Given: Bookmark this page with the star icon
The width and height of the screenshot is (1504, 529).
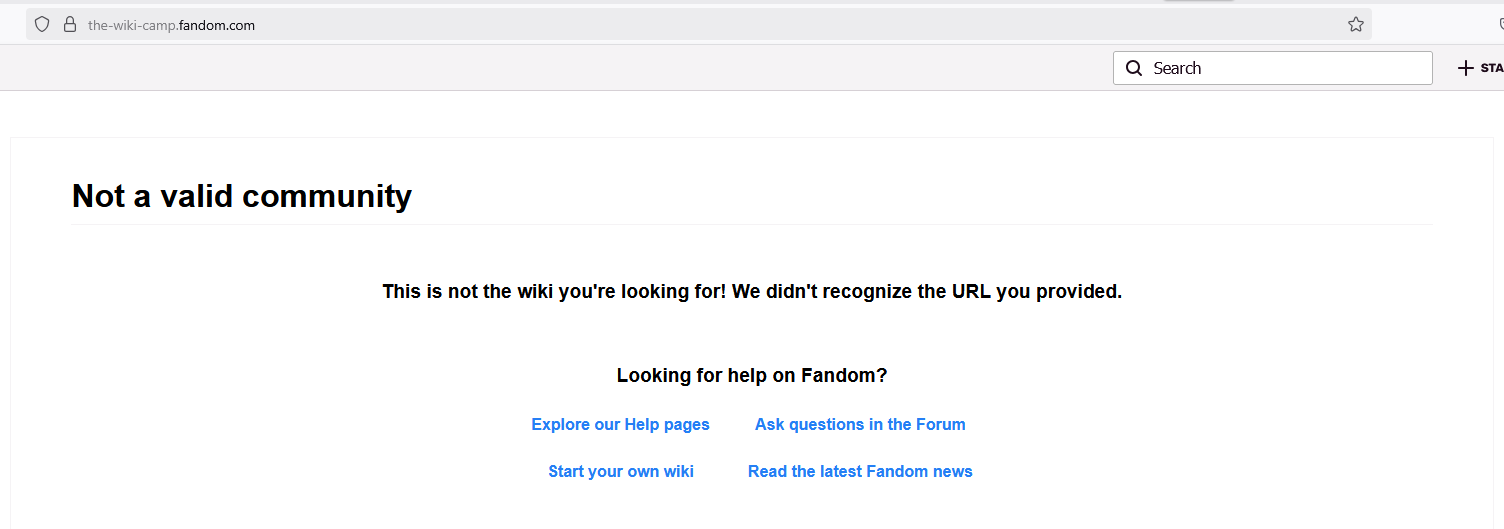Looking at the screenshot, I should coord(1355,25).
